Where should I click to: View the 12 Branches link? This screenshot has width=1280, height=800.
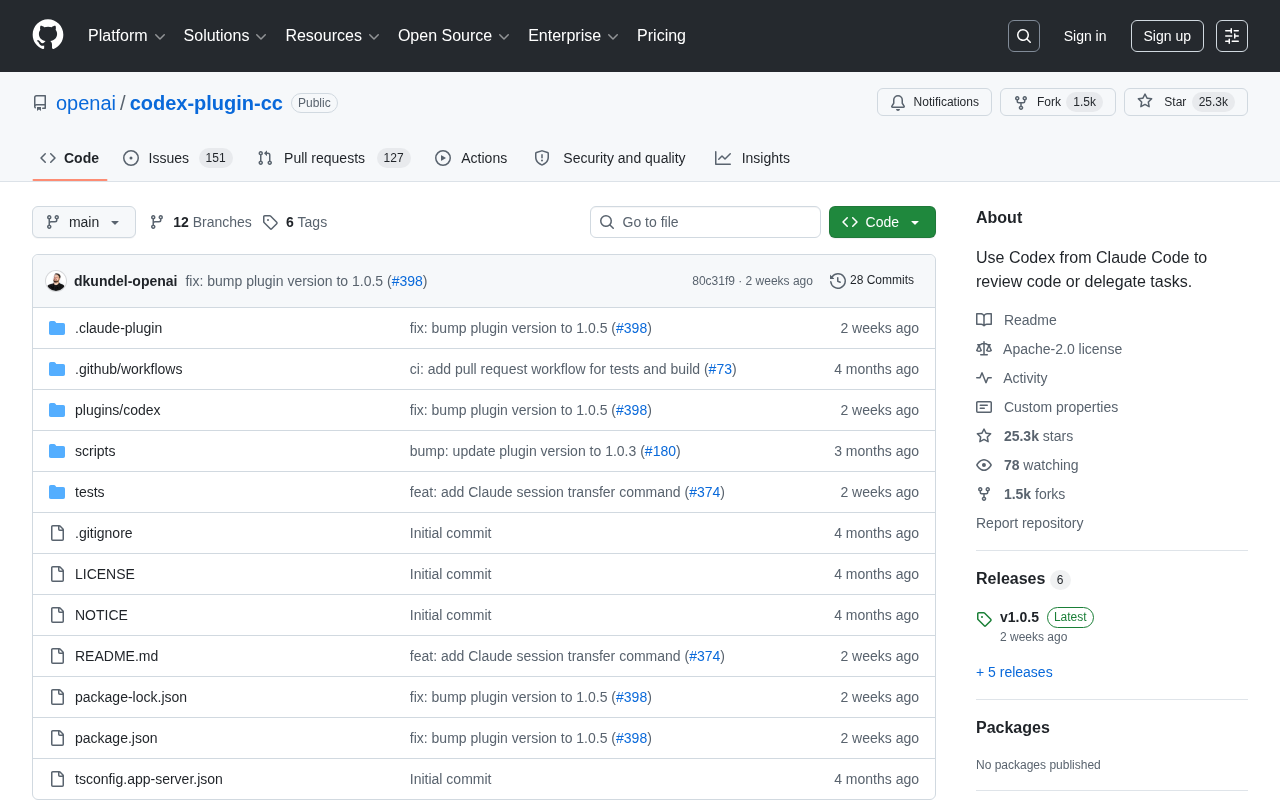(201, 222)
